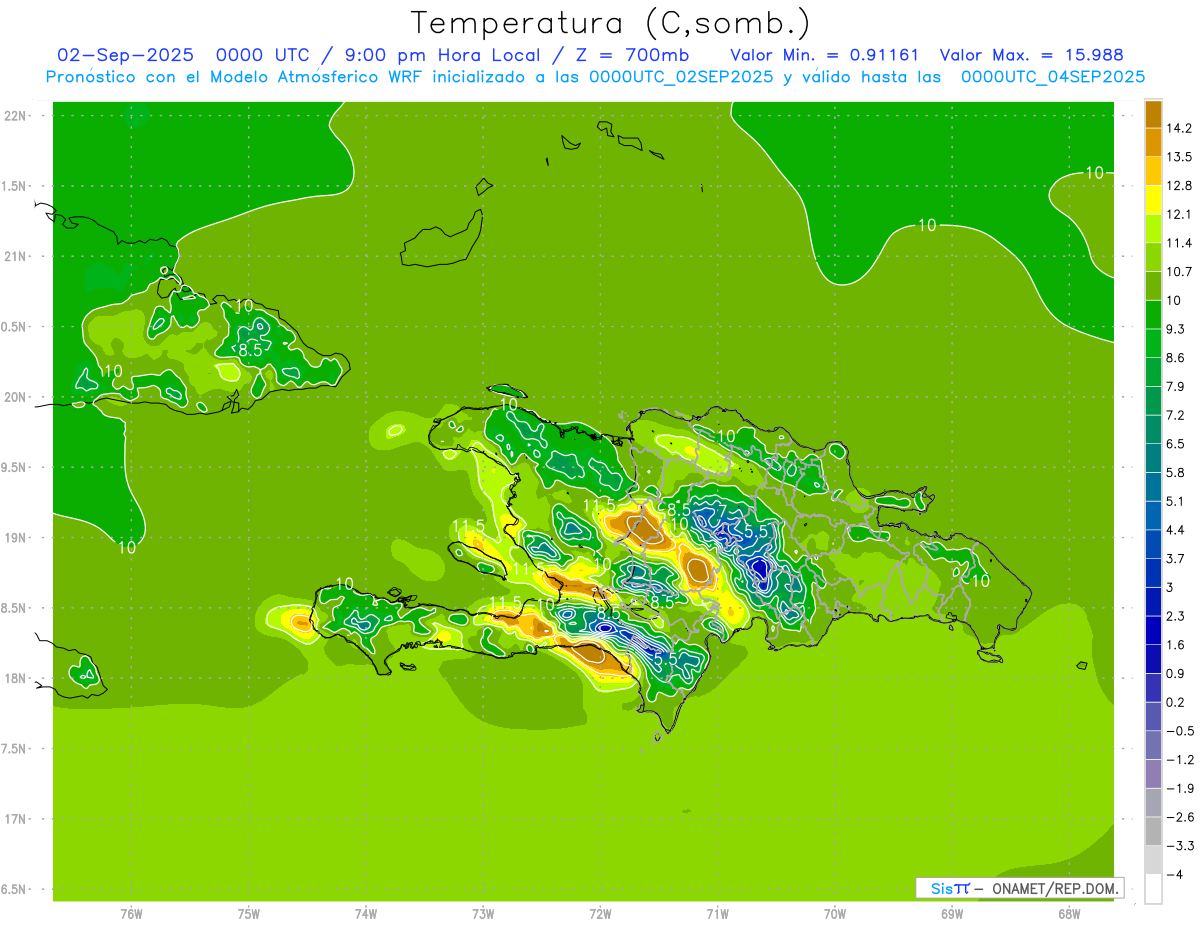Pick the brown swatch above 14.2 in legend

[x=1153, y=114]
